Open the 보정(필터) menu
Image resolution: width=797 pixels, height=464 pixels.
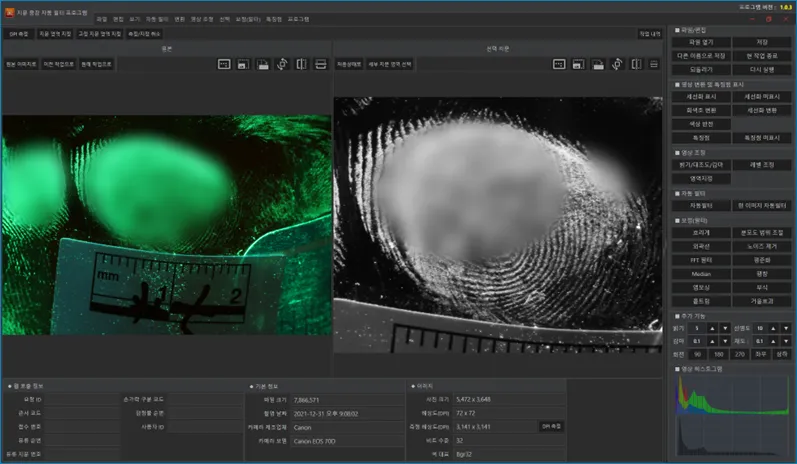coord(248,19)
